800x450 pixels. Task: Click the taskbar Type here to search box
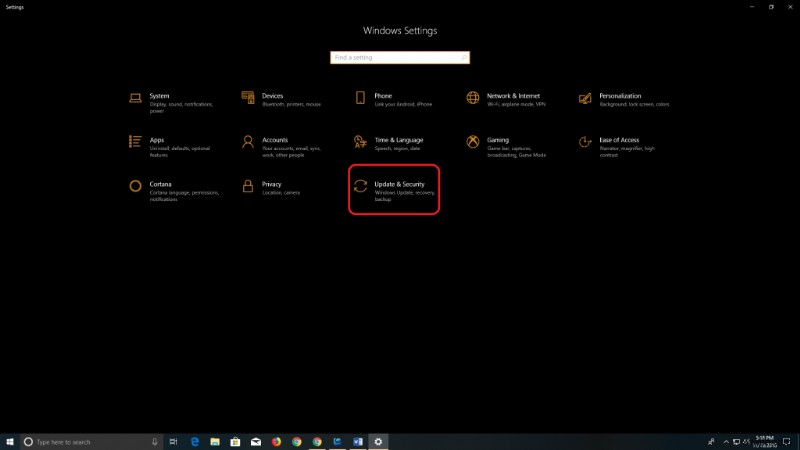pyautogui.click(x=92, y=442)
